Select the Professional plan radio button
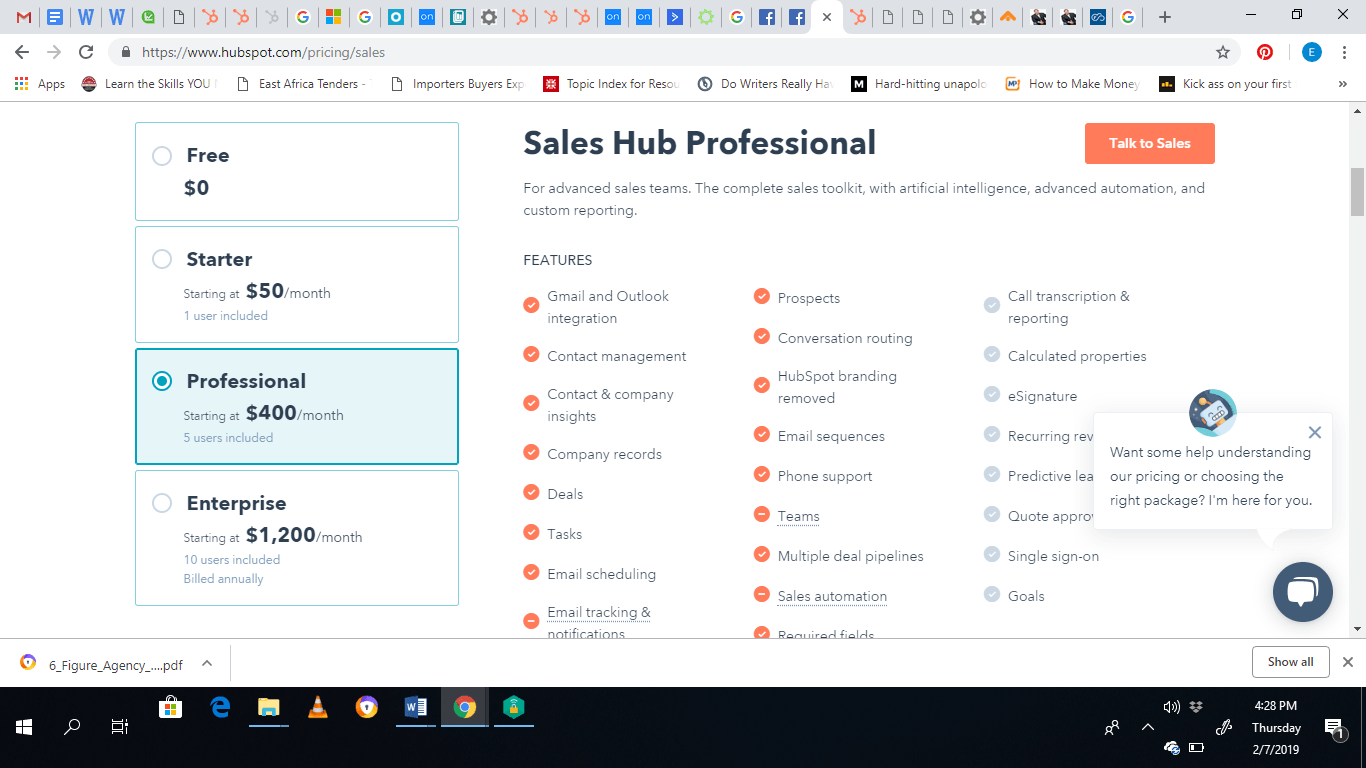Screen dimensions: 1366x768 point(162,381)
